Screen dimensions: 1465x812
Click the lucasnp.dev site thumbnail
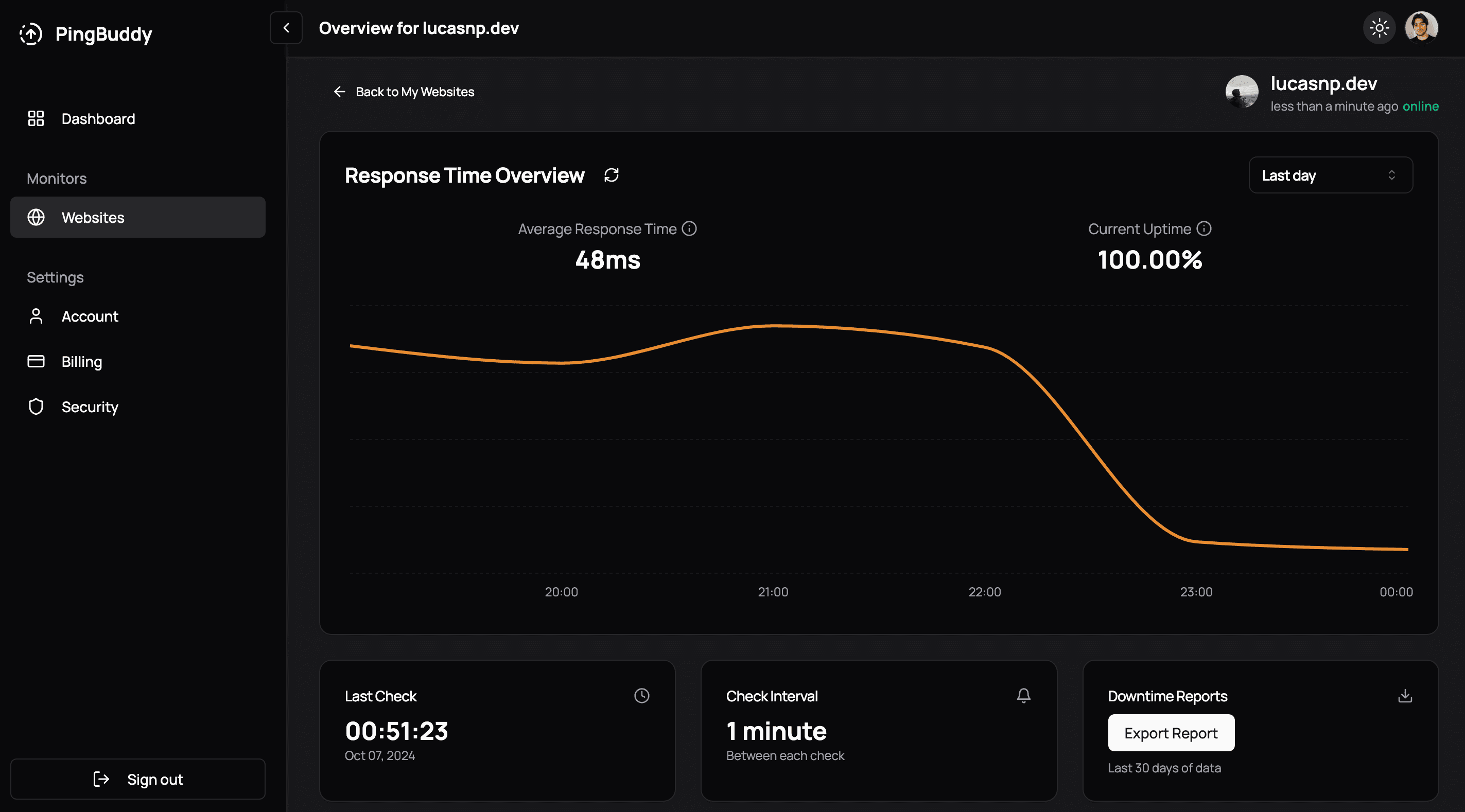click(x=1242, y=92)
